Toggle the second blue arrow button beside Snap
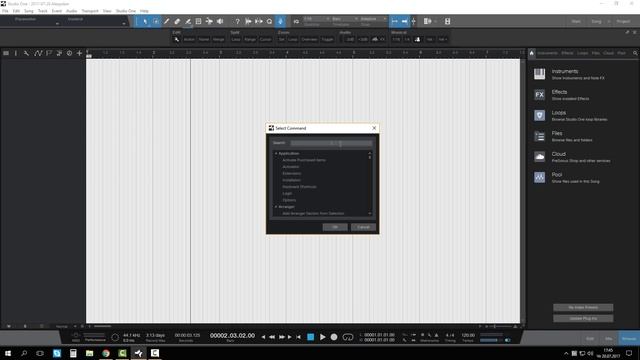This screenshot has width=640, height=360. 404,21
